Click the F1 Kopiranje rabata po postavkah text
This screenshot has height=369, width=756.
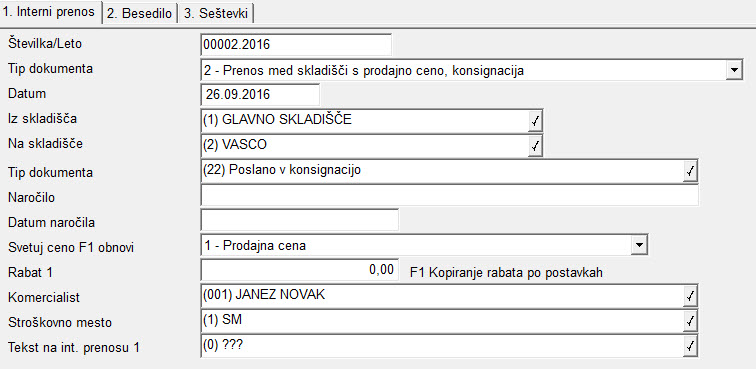tap(507, 273)
